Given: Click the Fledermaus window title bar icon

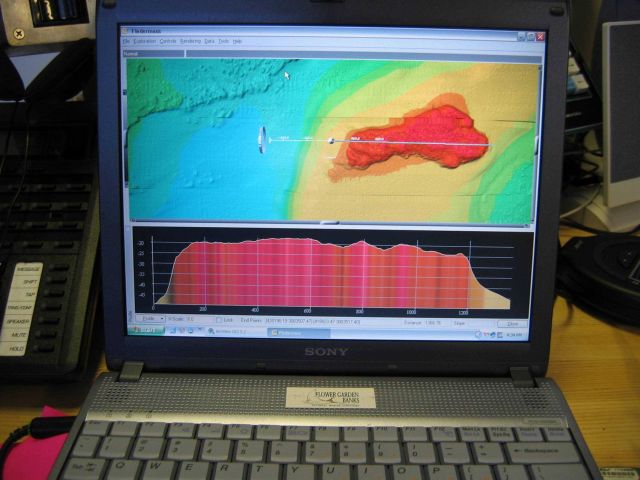Looking at the screenshot, I should [x=126, y=31].
